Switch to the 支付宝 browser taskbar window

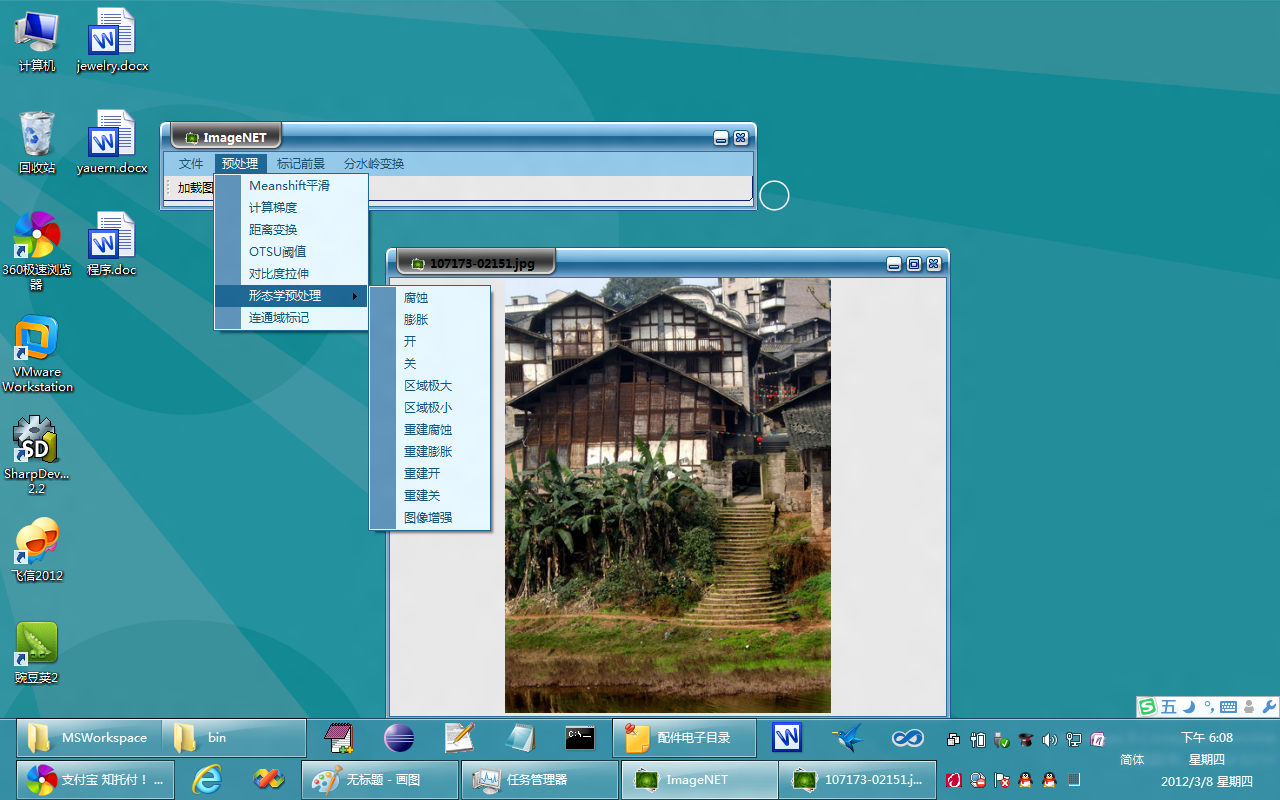pyautogui.click(x=96, y=779)
